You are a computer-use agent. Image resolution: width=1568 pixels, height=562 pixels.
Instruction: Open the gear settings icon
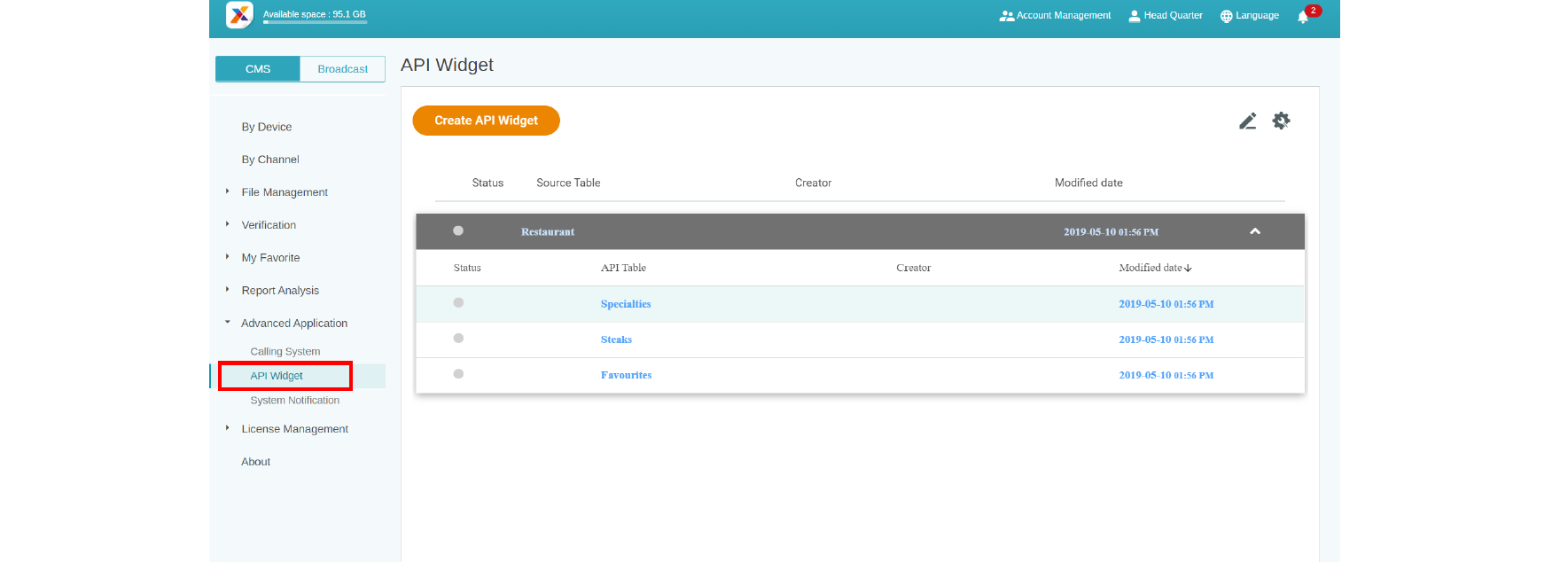pyautogui.click(x=1281, y=121)
